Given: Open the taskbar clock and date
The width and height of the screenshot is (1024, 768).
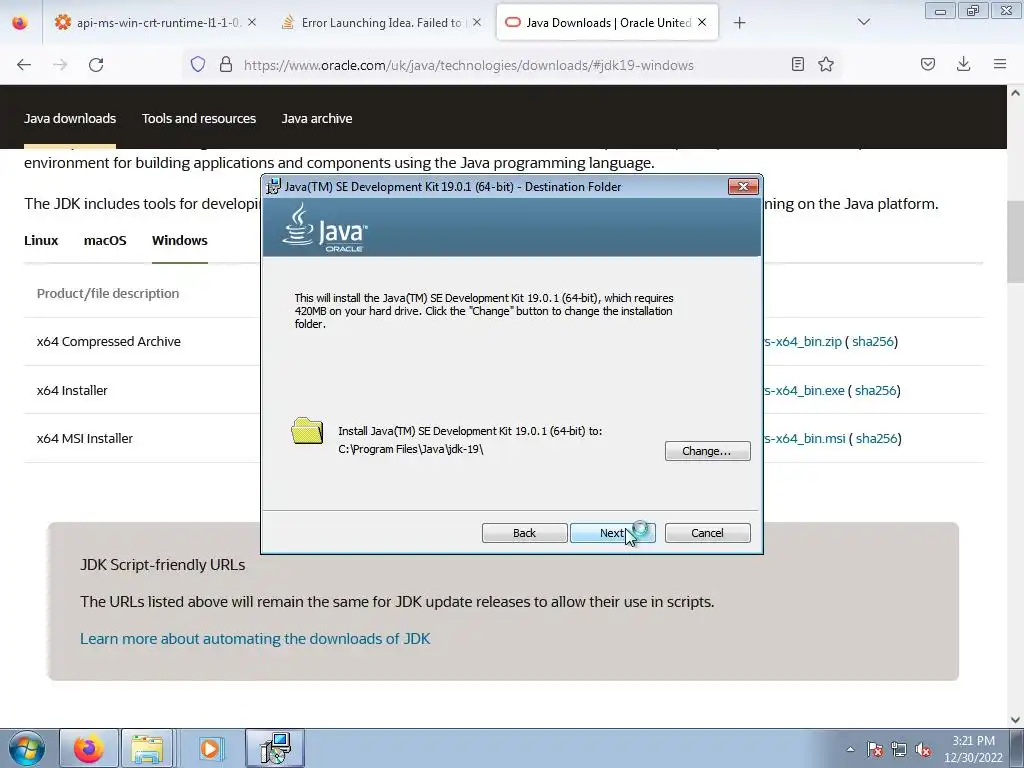Looking at the screenshot, I should 973,749.
